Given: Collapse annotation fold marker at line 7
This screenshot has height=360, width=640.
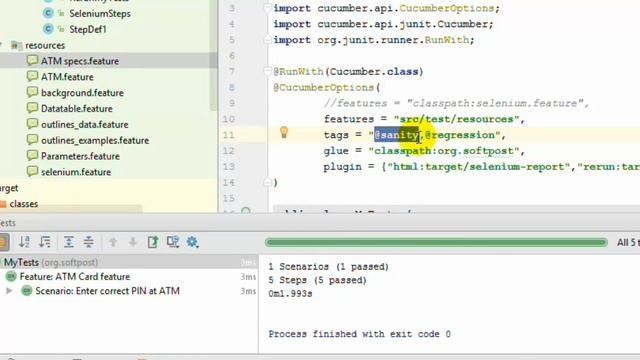Looking at the screenshot, I should (x=267, y=71).
